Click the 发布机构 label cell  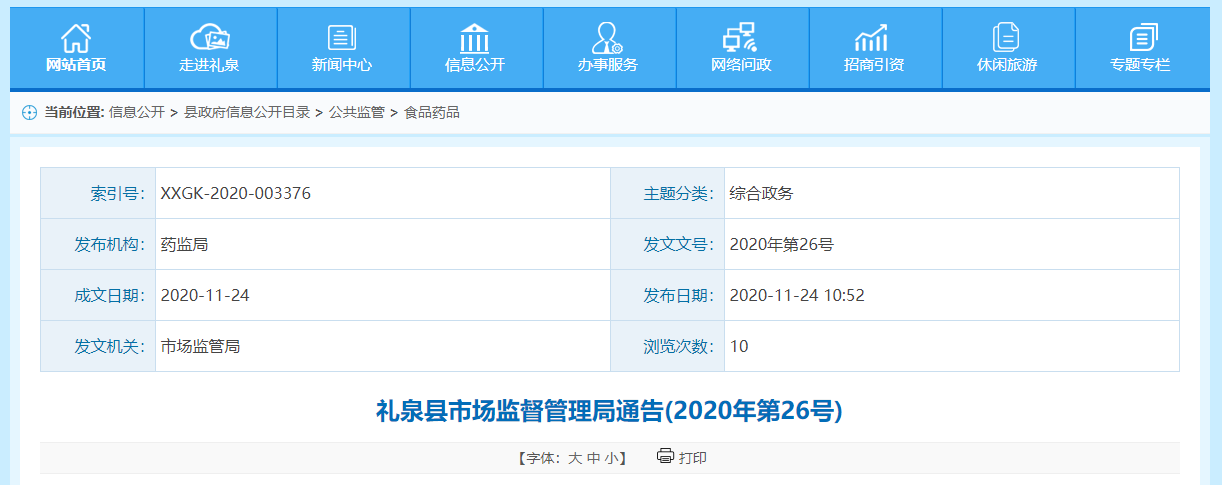pos(98,244)
